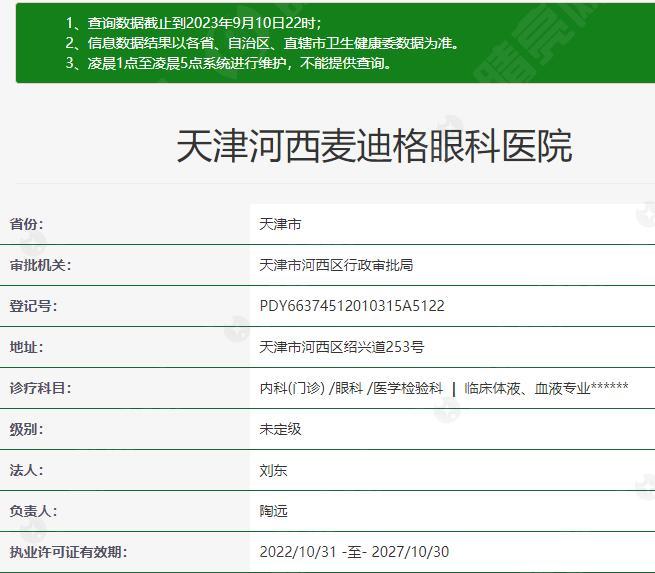Click the 执业许可证有效期 field label
Image resolution: width=655 pixels, height=573 pixels.
click(68, 552)
